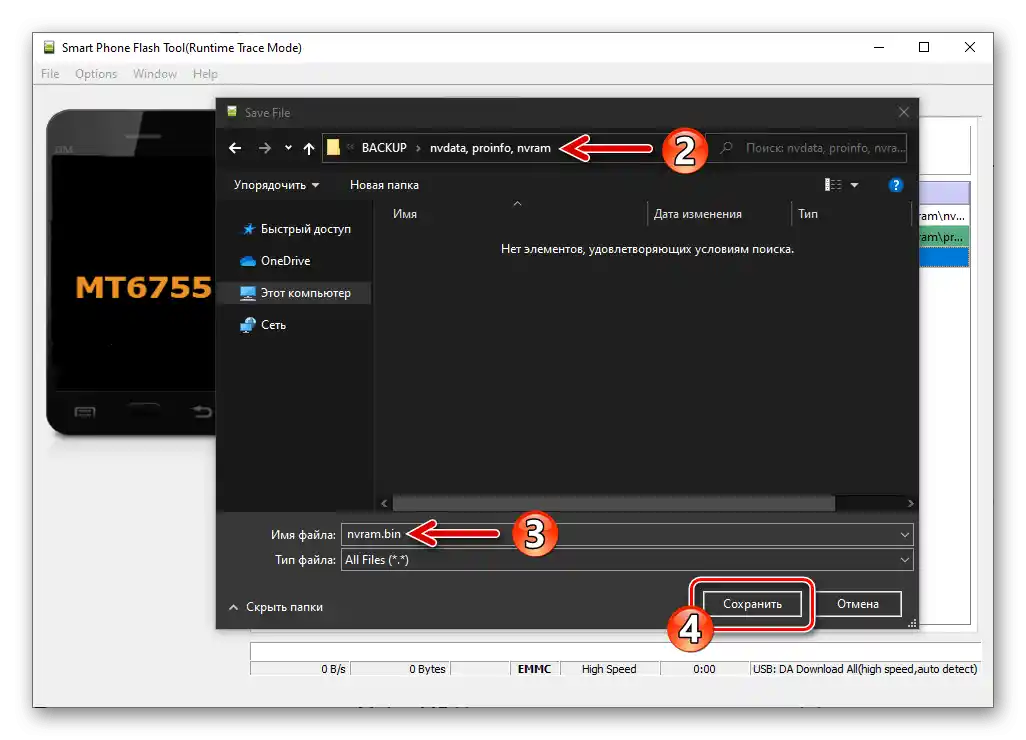Open recent locations dropdown arrow
Image resolution: width=1026 pixels, height=740 pixels.
pos(288,149)
